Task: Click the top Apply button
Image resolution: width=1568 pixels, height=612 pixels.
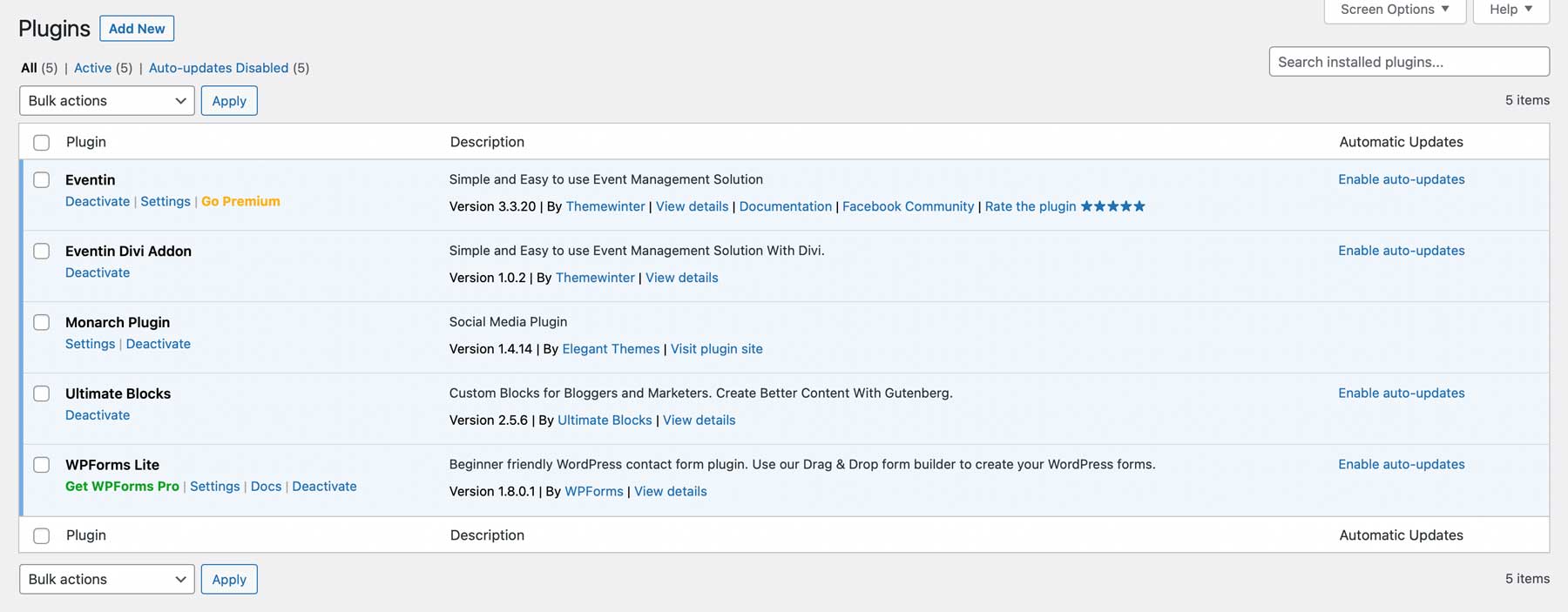Action: (229, 101)
